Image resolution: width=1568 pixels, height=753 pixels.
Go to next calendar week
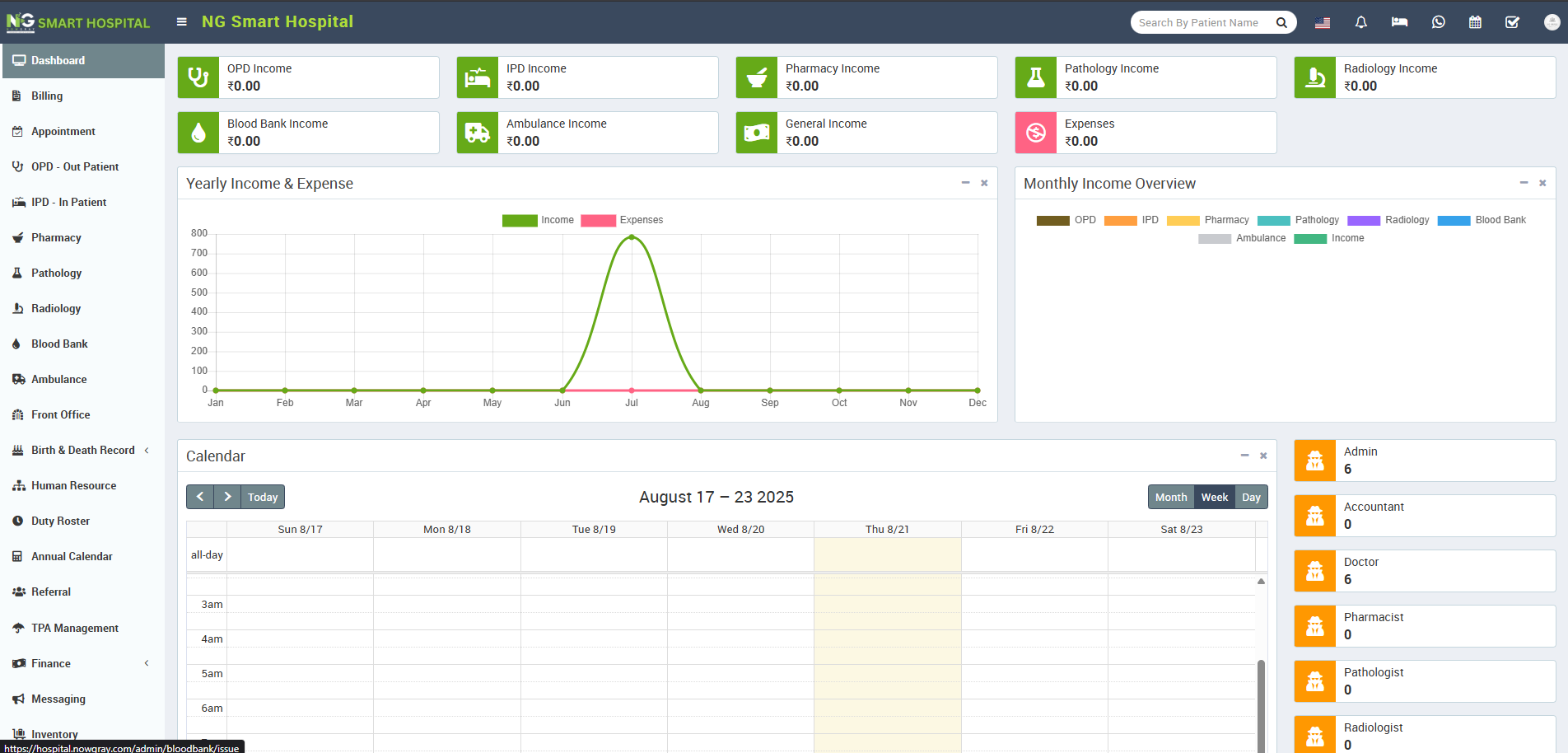227,497
